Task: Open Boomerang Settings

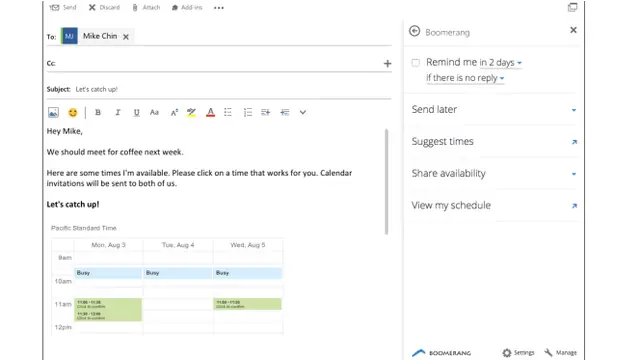Action: point(518,353)
